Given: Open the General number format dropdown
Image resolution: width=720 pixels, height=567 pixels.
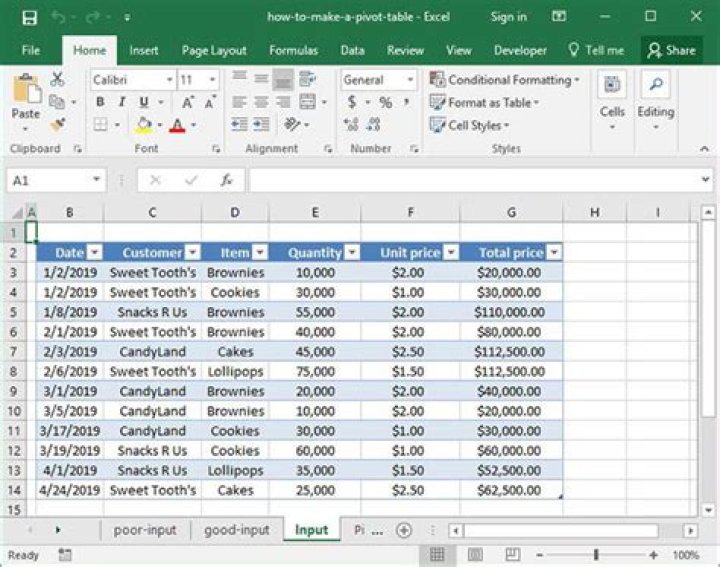Looking at the screenshot, I should click(x=410, y=80).
